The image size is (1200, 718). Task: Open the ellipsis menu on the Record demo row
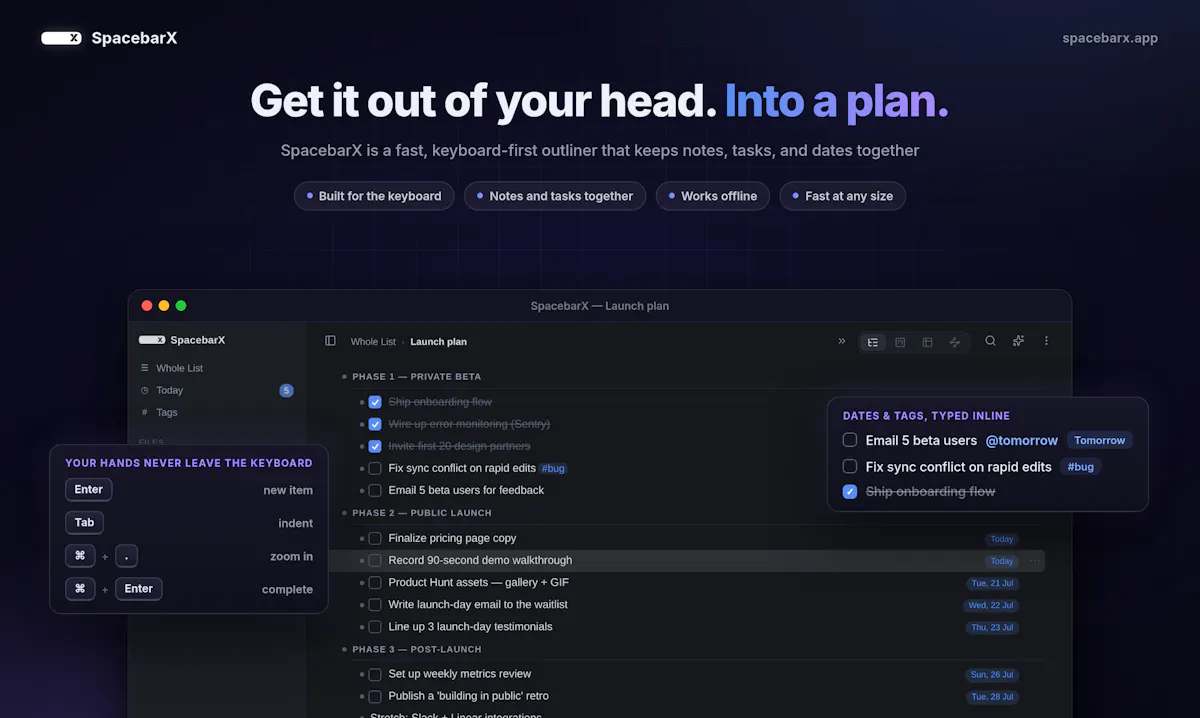click(x=1034, y=561)
